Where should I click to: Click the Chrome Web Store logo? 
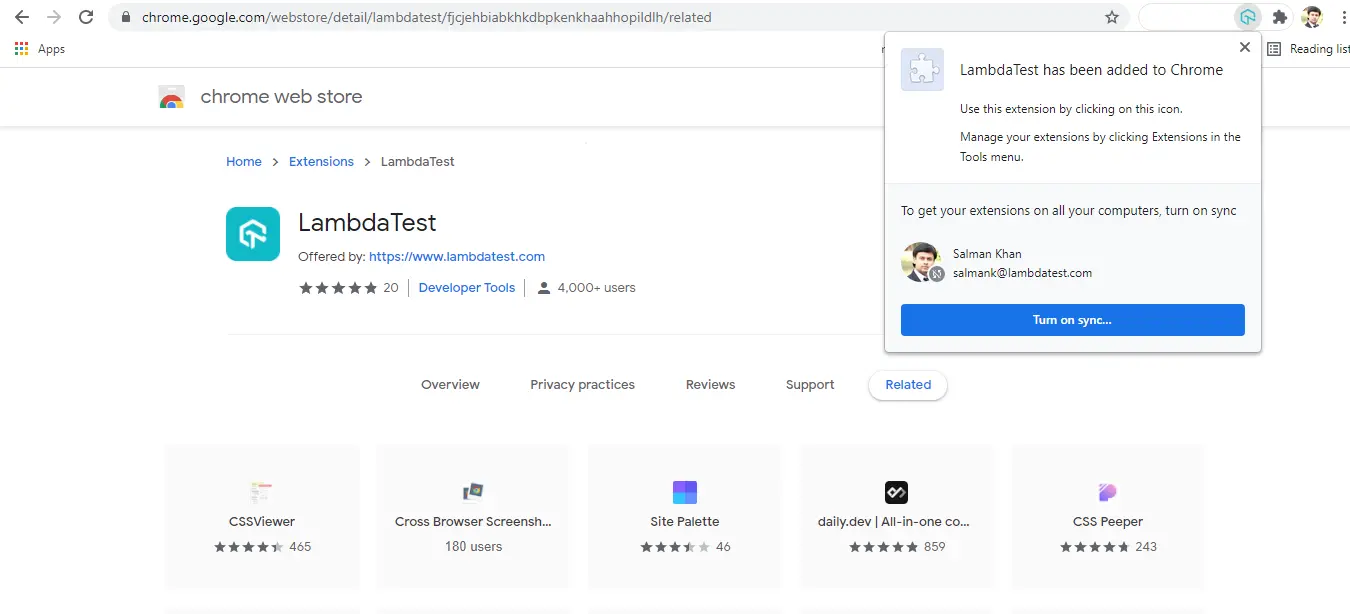172,97
